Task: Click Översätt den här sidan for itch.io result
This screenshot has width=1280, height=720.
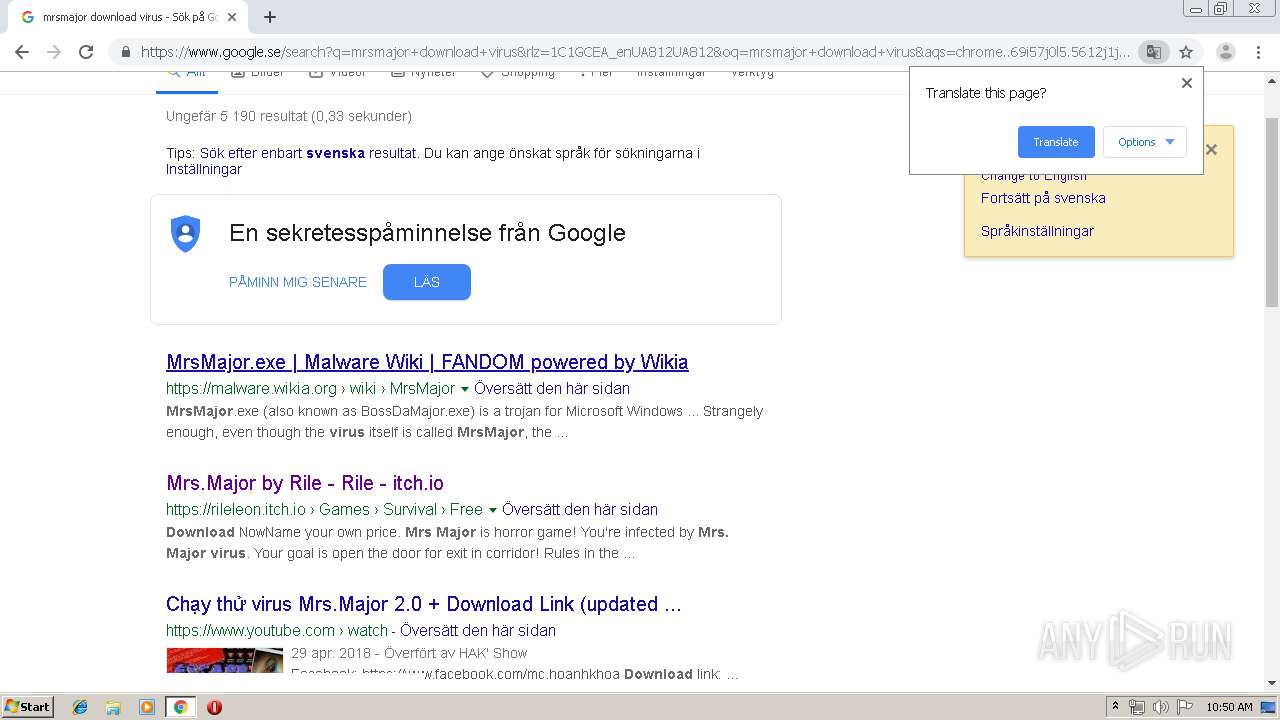Action: pos(580,509)
